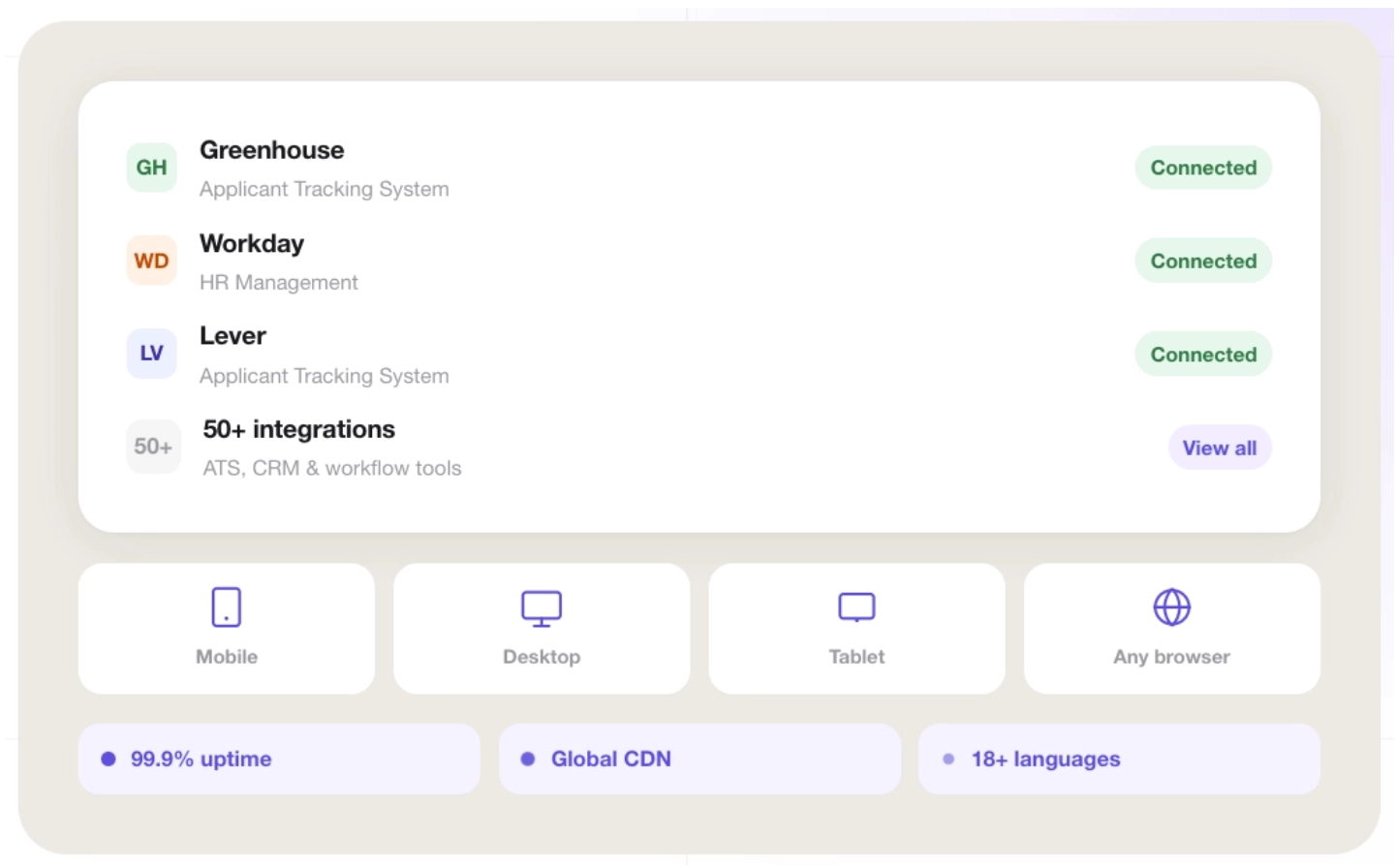Click ATS, CRM & workflow tools text
The image size is (1395, 868).
click(332, 468)
